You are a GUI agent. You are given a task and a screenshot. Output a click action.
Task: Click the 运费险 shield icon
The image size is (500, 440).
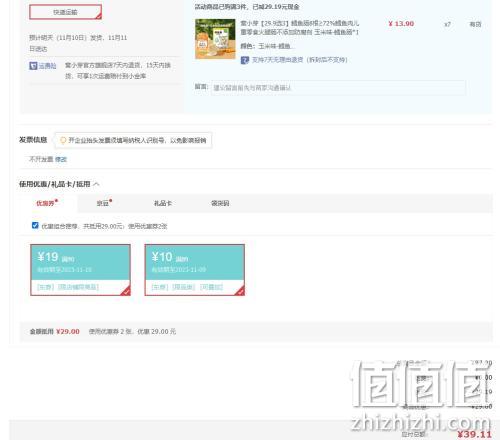(33, 66)
